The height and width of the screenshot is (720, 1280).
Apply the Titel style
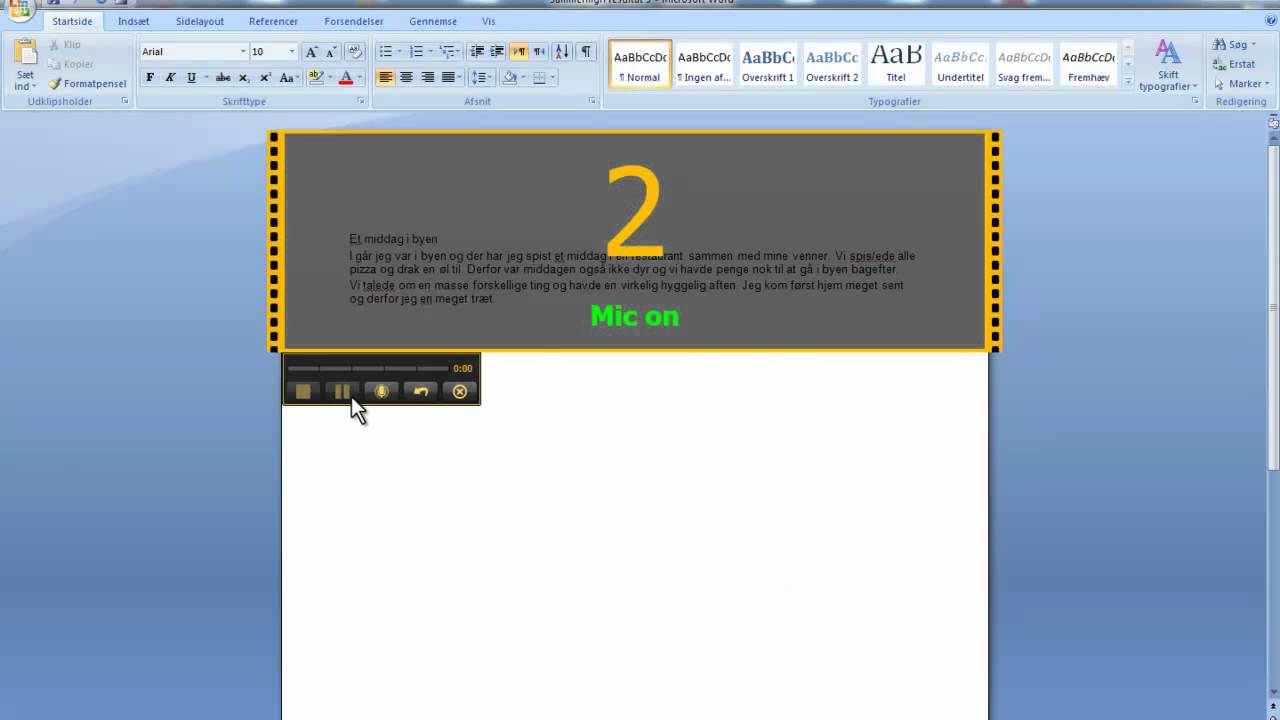pyautogui.click(x=896, y=65)
